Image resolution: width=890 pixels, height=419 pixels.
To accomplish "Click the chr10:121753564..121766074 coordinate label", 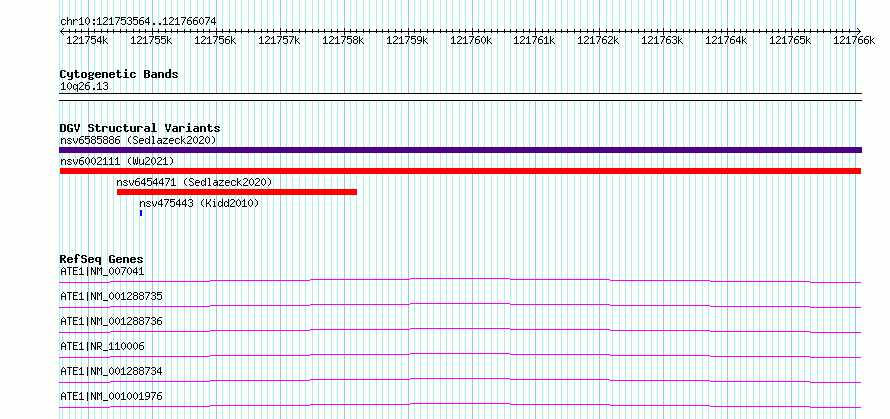I will pyautogui.click(x=138, y=22).
